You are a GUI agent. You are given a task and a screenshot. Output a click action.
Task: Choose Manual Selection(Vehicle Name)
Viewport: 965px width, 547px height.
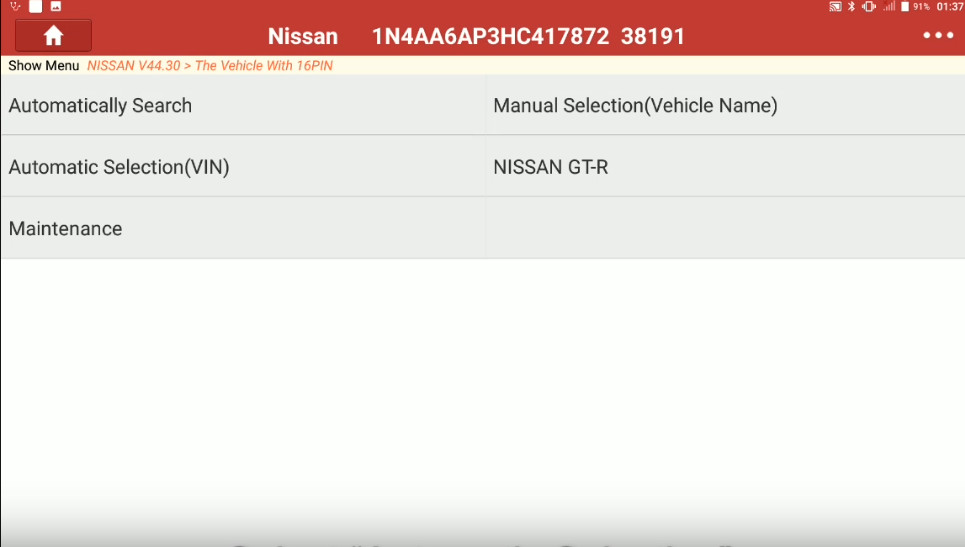725,105
